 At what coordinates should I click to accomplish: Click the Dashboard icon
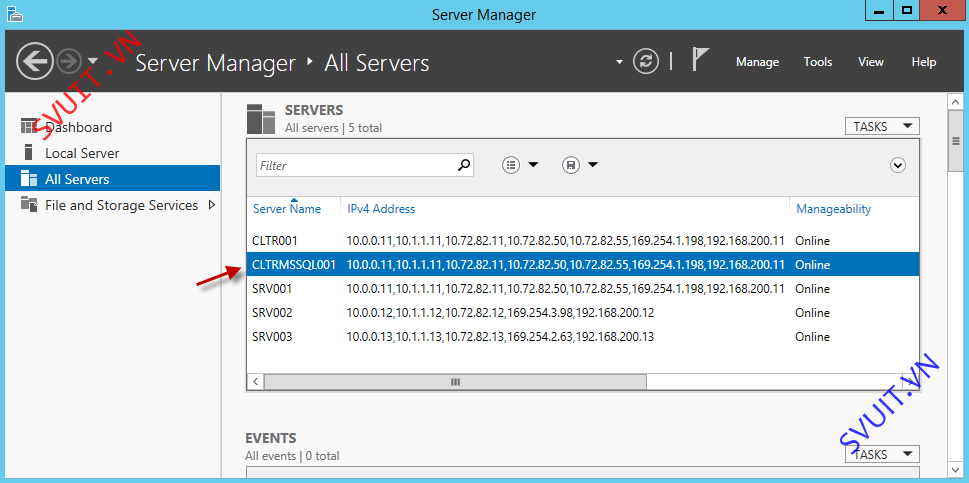tap(28, 127)
